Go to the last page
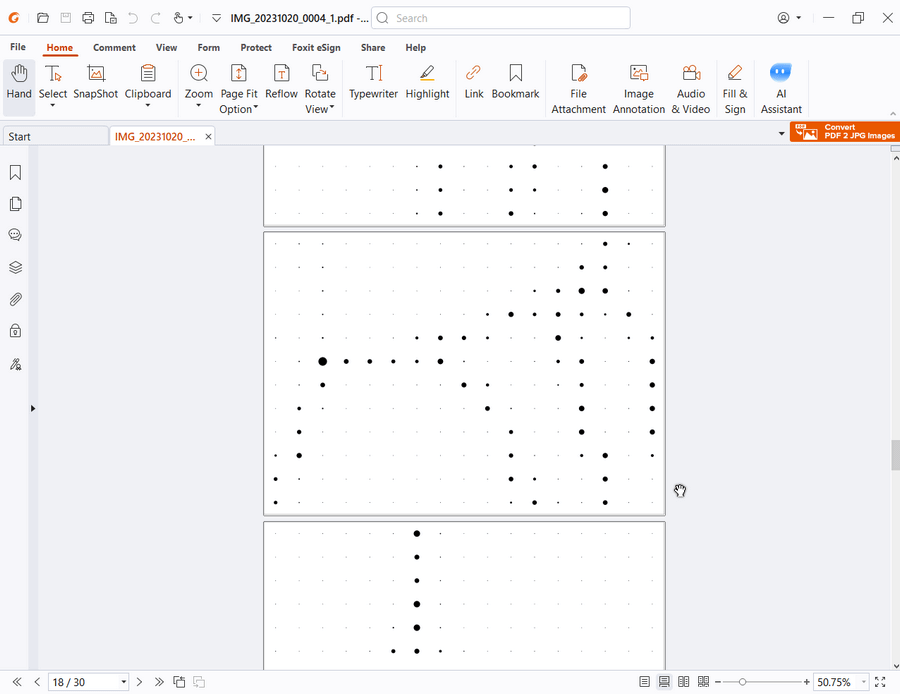Image resolution: width=900 pixels, height=694 pixels. [159, 682]
